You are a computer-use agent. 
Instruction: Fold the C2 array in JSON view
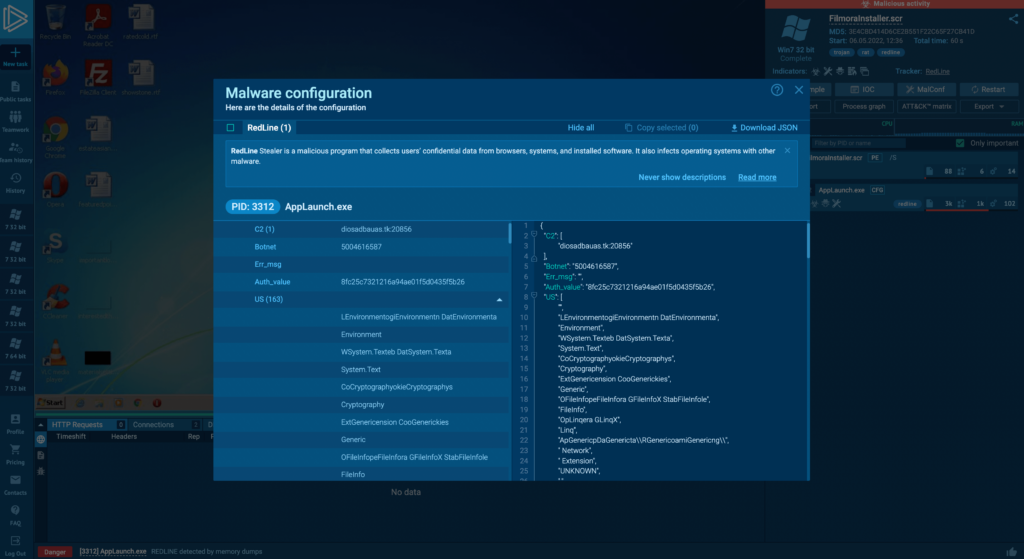534,234
